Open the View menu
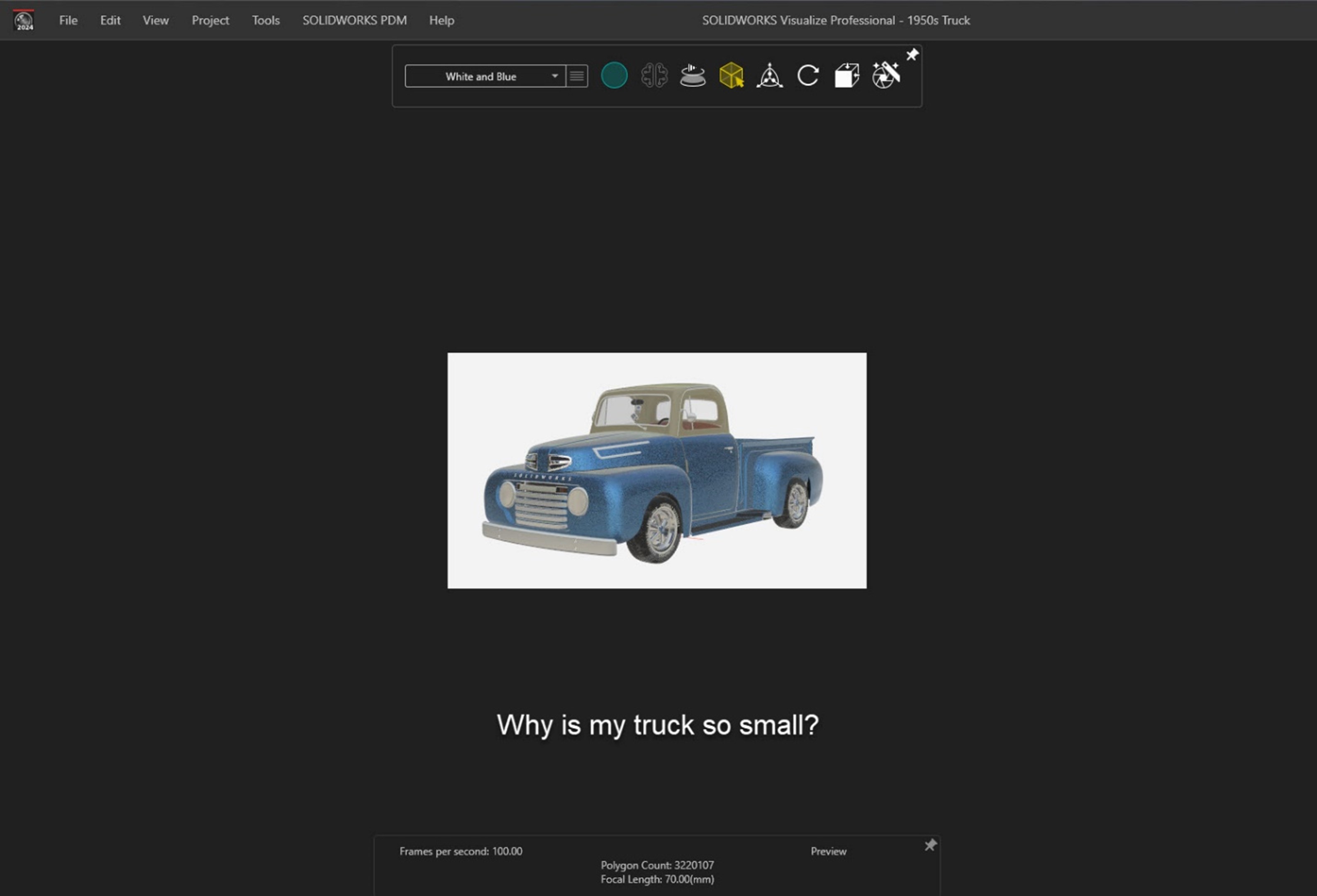Screen dimensions: 1317x896 (155, 20)
